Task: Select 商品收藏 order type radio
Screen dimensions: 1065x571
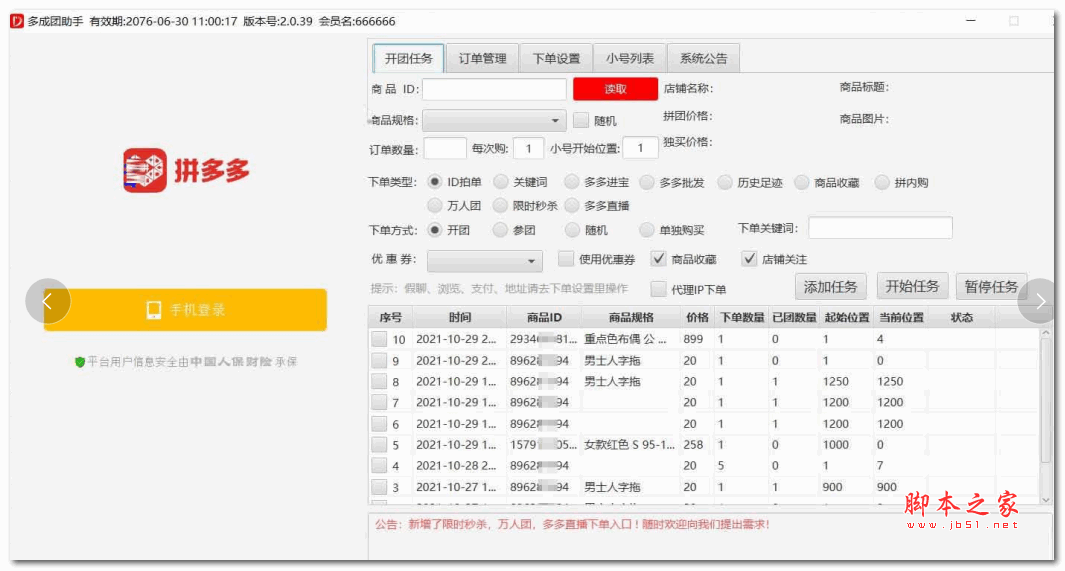Action: (802, 182)
